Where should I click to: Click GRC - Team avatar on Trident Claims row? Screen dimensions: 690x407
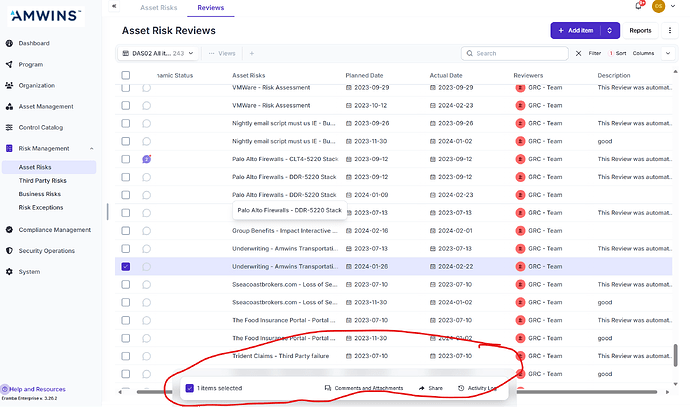pos(520,356)
